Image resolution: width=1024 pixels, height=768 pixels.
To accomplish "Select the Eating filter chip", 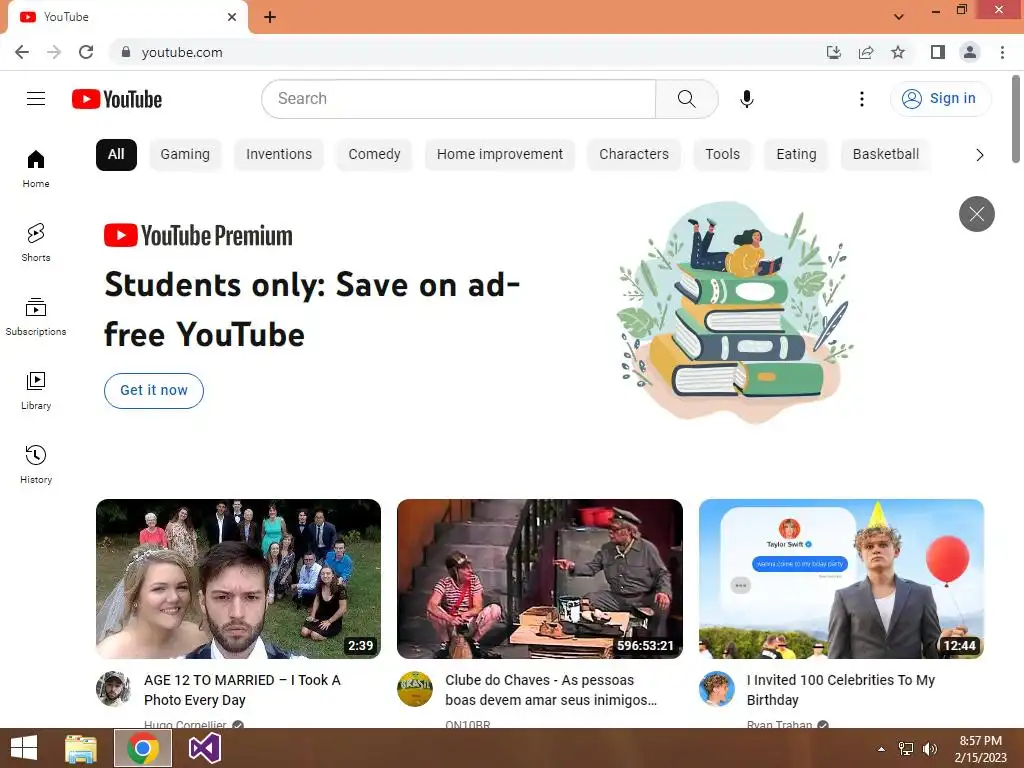I will tap(796, 155).
